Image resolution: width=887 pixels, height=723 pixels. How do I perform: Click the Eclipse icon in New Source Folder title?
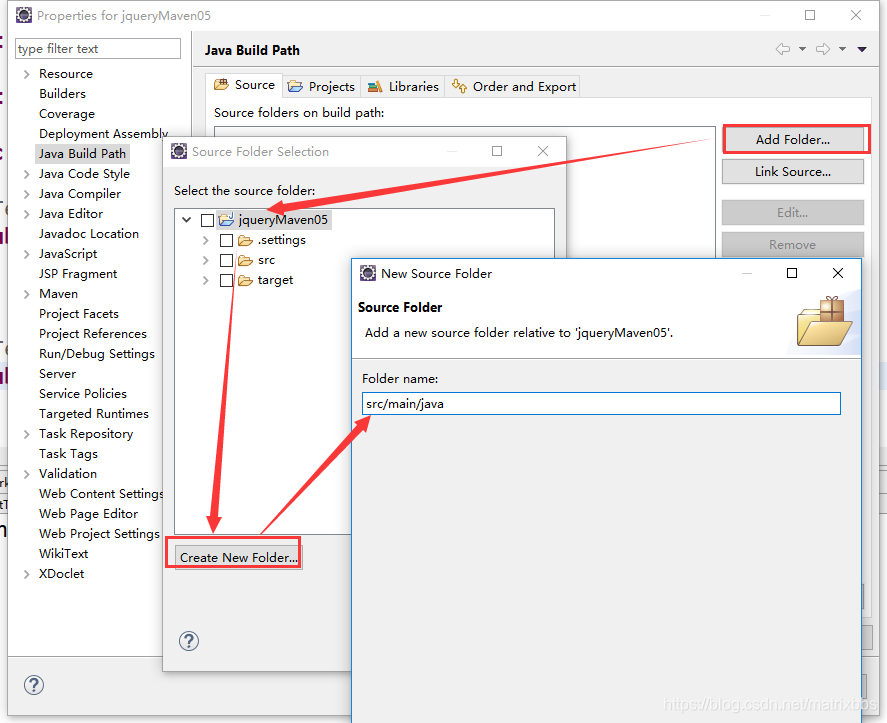click(368, 273)
